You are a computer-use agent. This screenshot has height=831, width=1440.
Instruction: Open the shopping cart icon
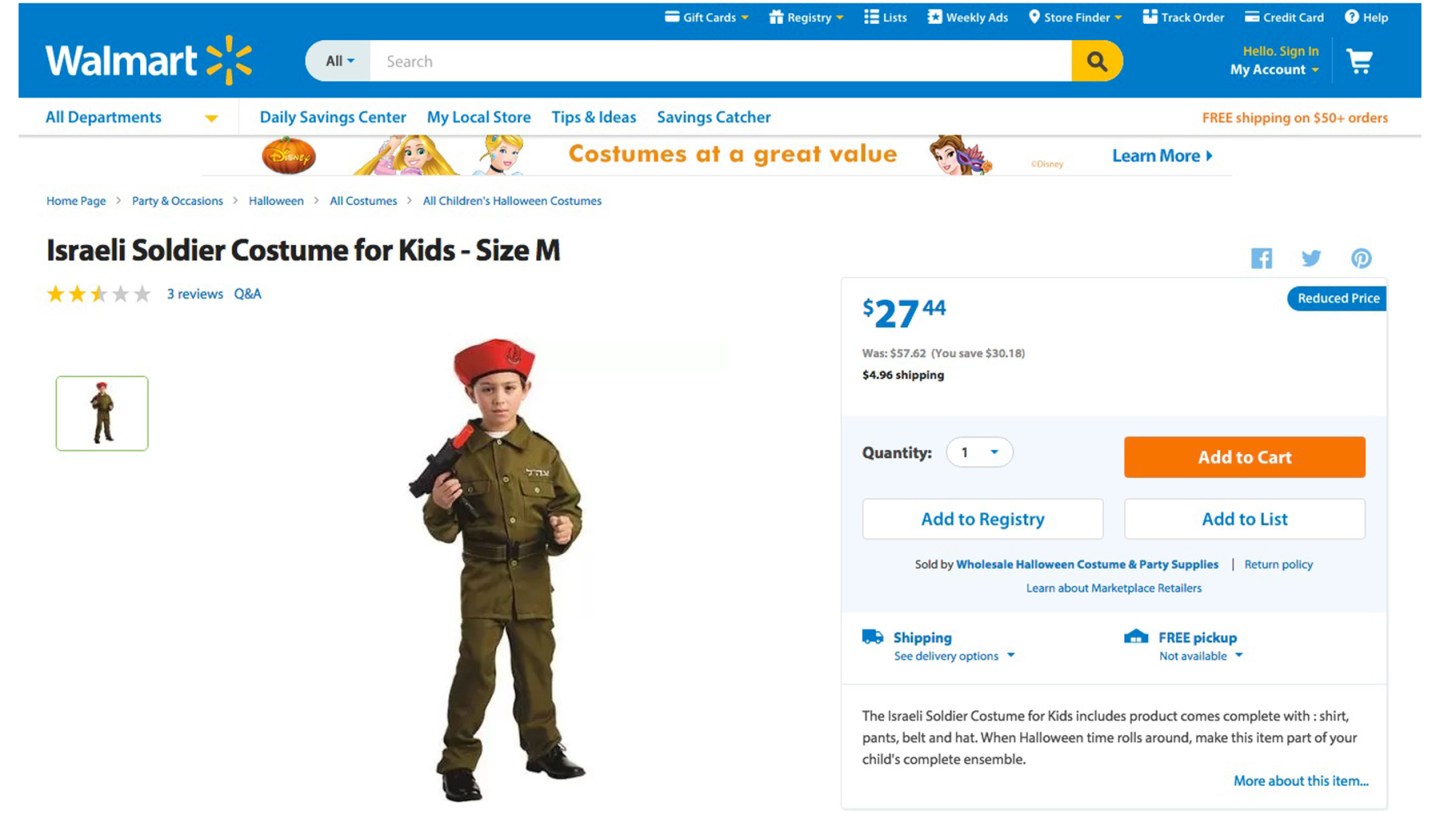pos(1359,62)
